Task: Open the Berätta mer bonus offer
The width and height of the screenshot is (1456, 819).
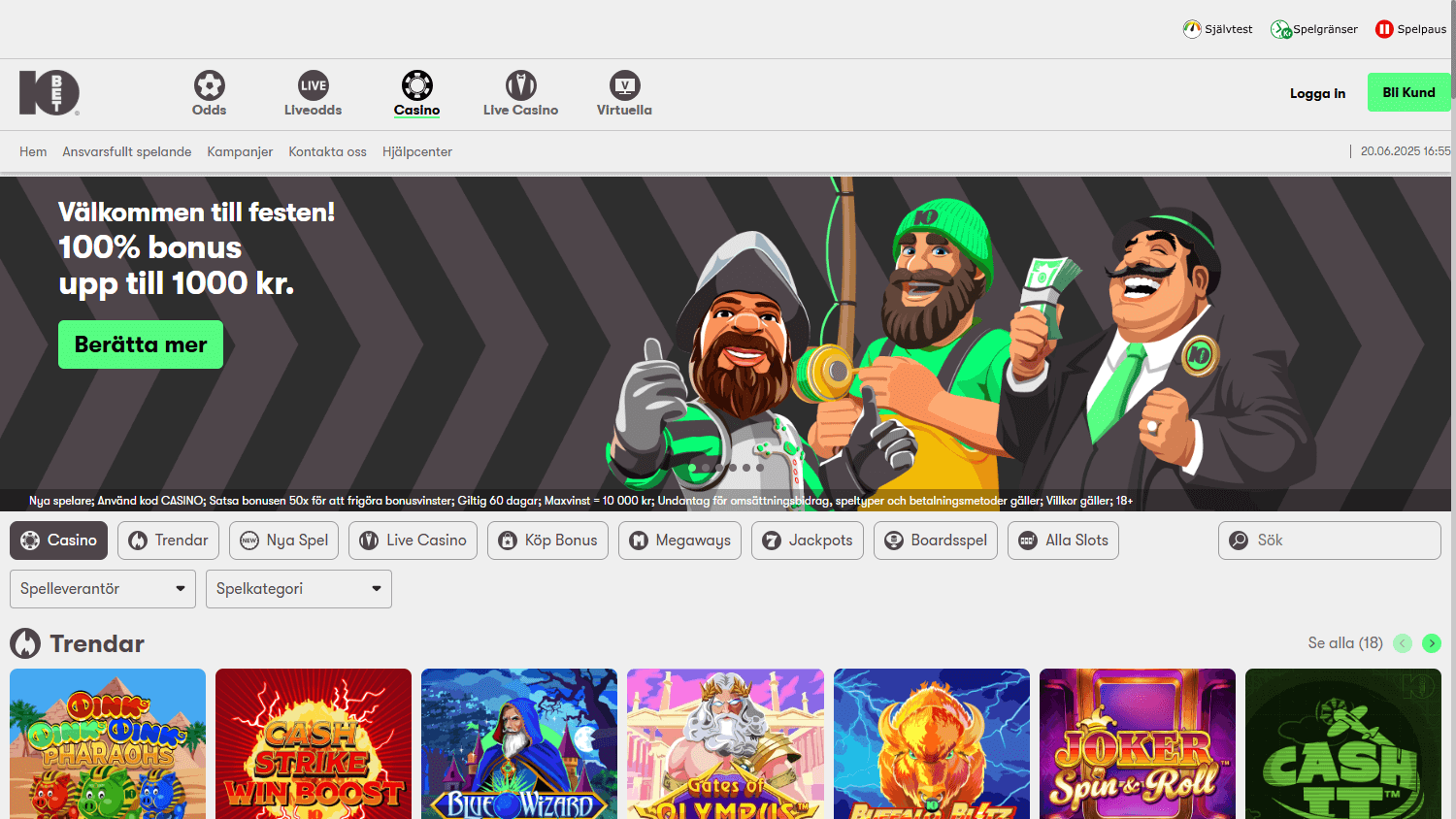Action: point(140,344)
